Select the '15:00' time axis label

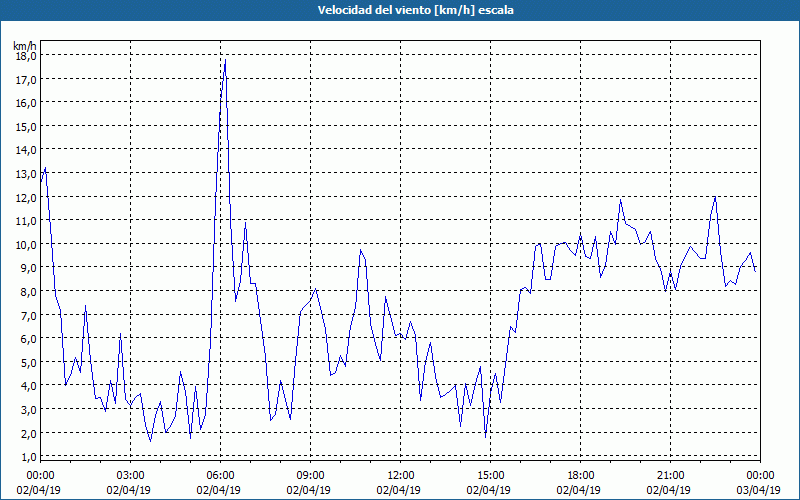click(491, 476)
